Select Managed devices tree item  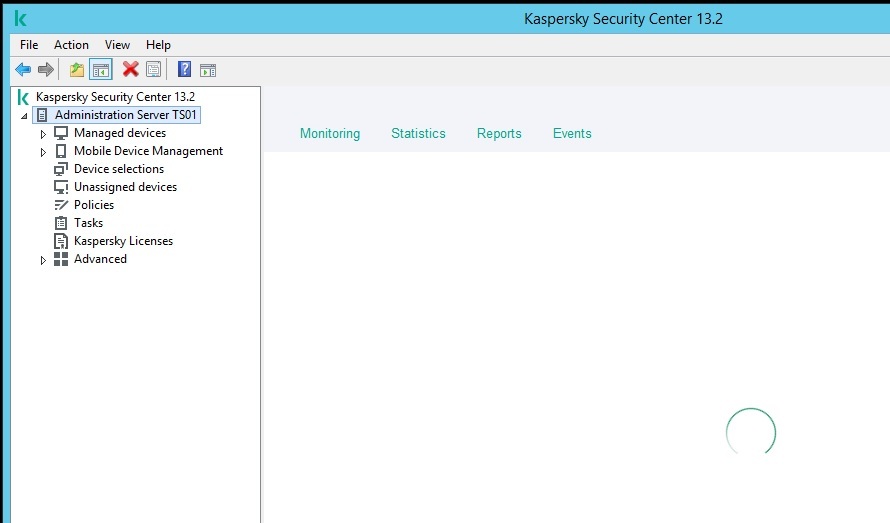120,133
